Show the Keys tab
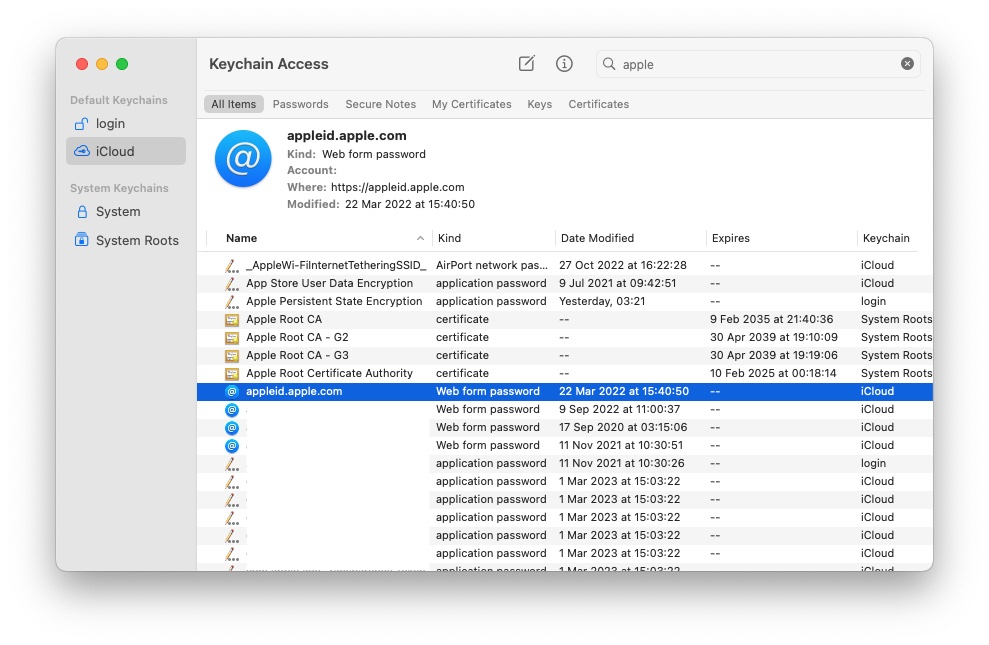This screenshot has width=989, height=645. pyautogui.click(x=539, y=104)
